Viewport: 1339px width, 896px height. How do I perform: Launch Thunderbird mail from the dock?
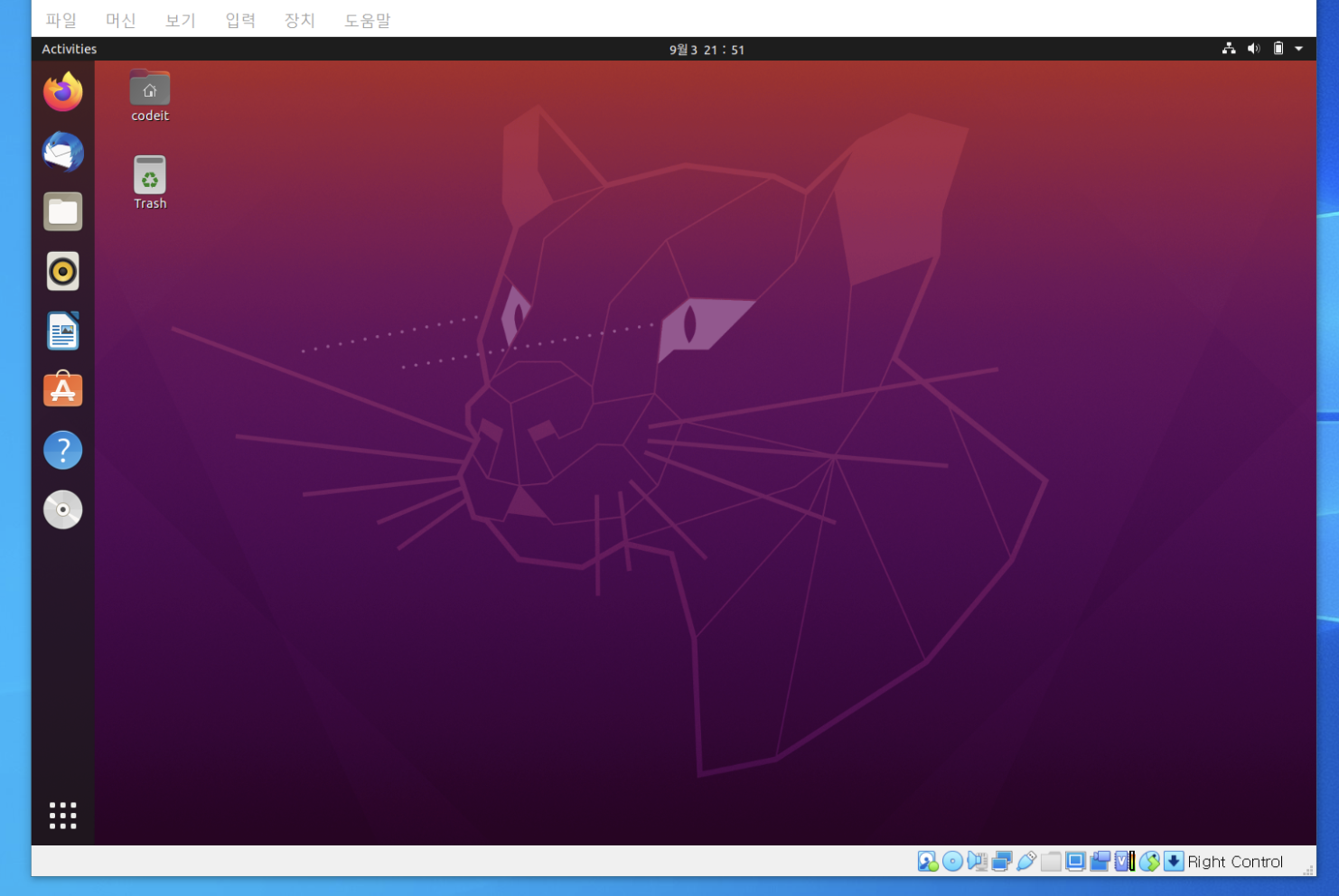[62, 152]
